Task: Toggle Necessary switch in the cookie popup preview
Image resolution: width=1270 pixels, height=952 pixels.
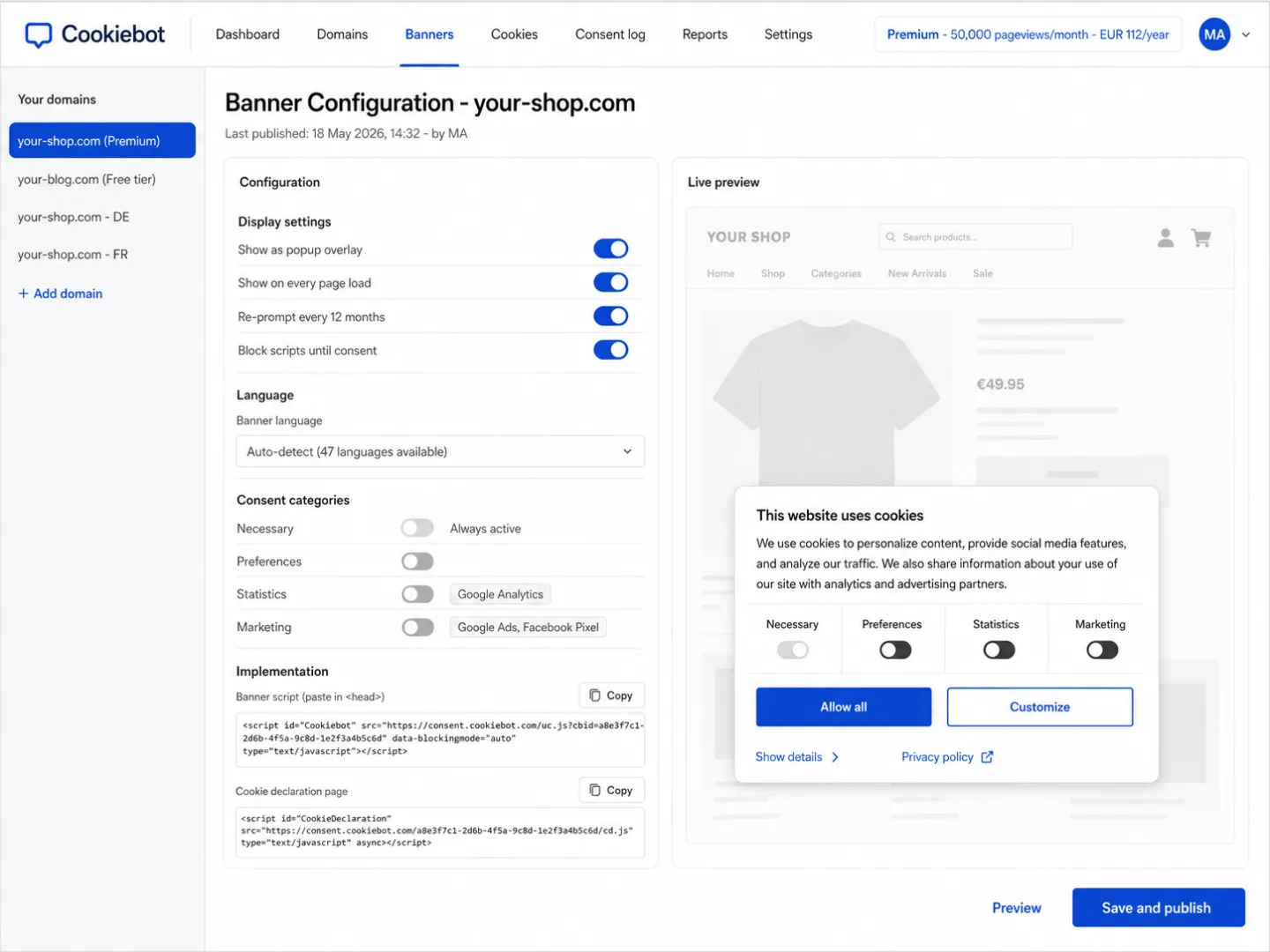Action: pyautogui.click(x=792, y=651)
